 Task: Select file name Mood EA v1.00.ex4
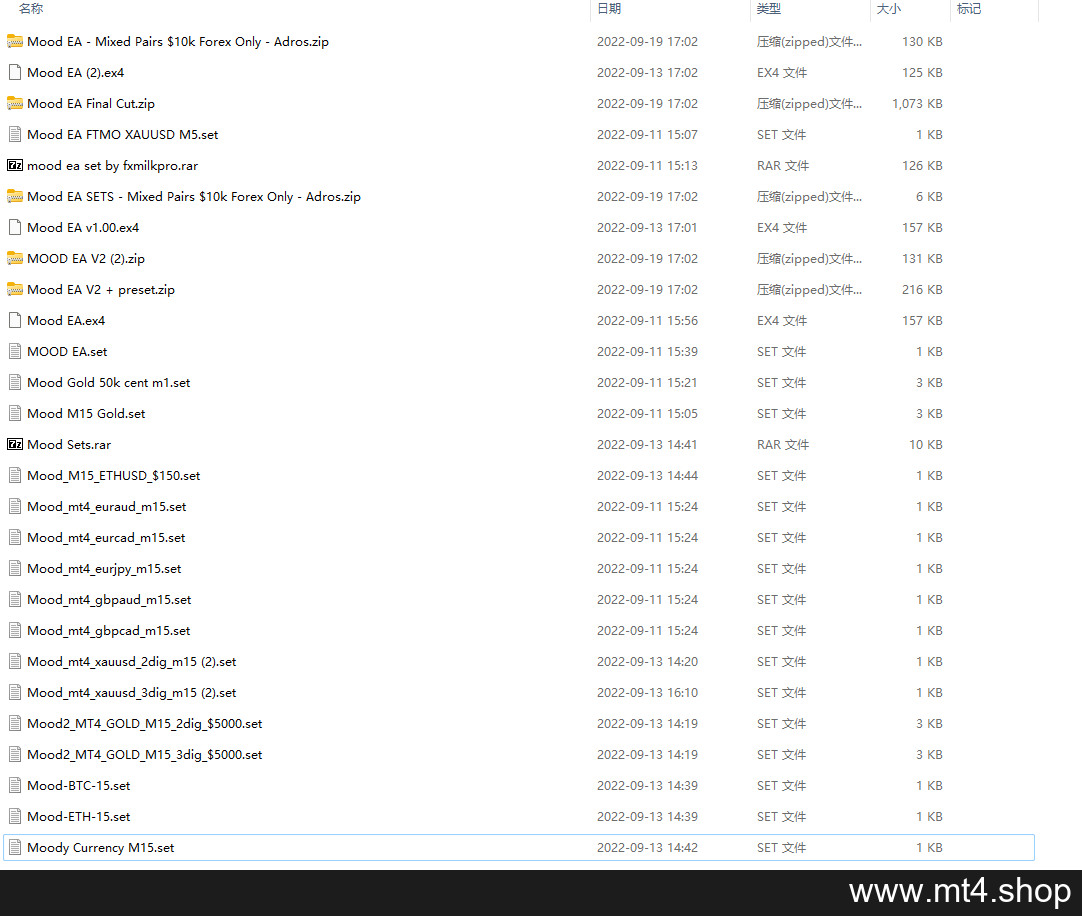click(83, 228)
